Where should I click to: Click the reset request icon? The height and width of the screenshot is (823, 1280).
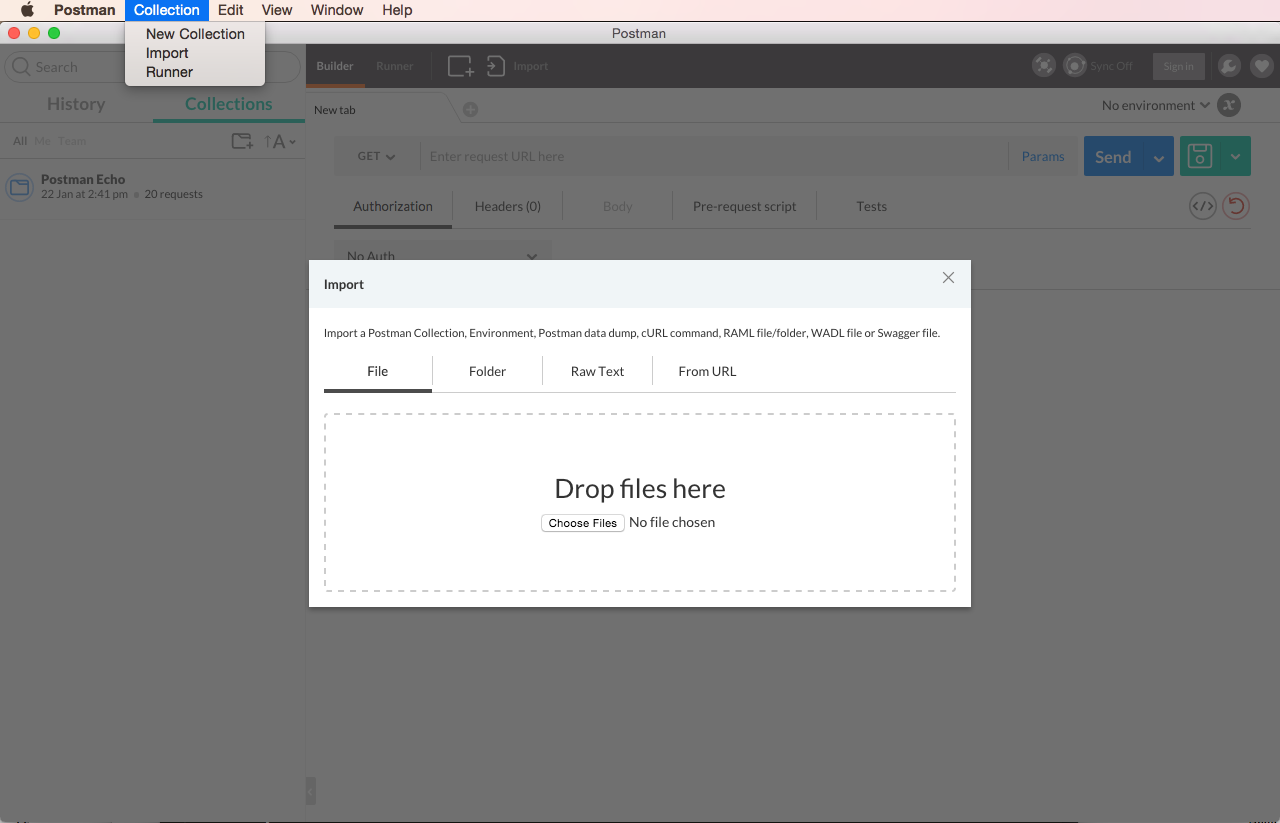1236,206
